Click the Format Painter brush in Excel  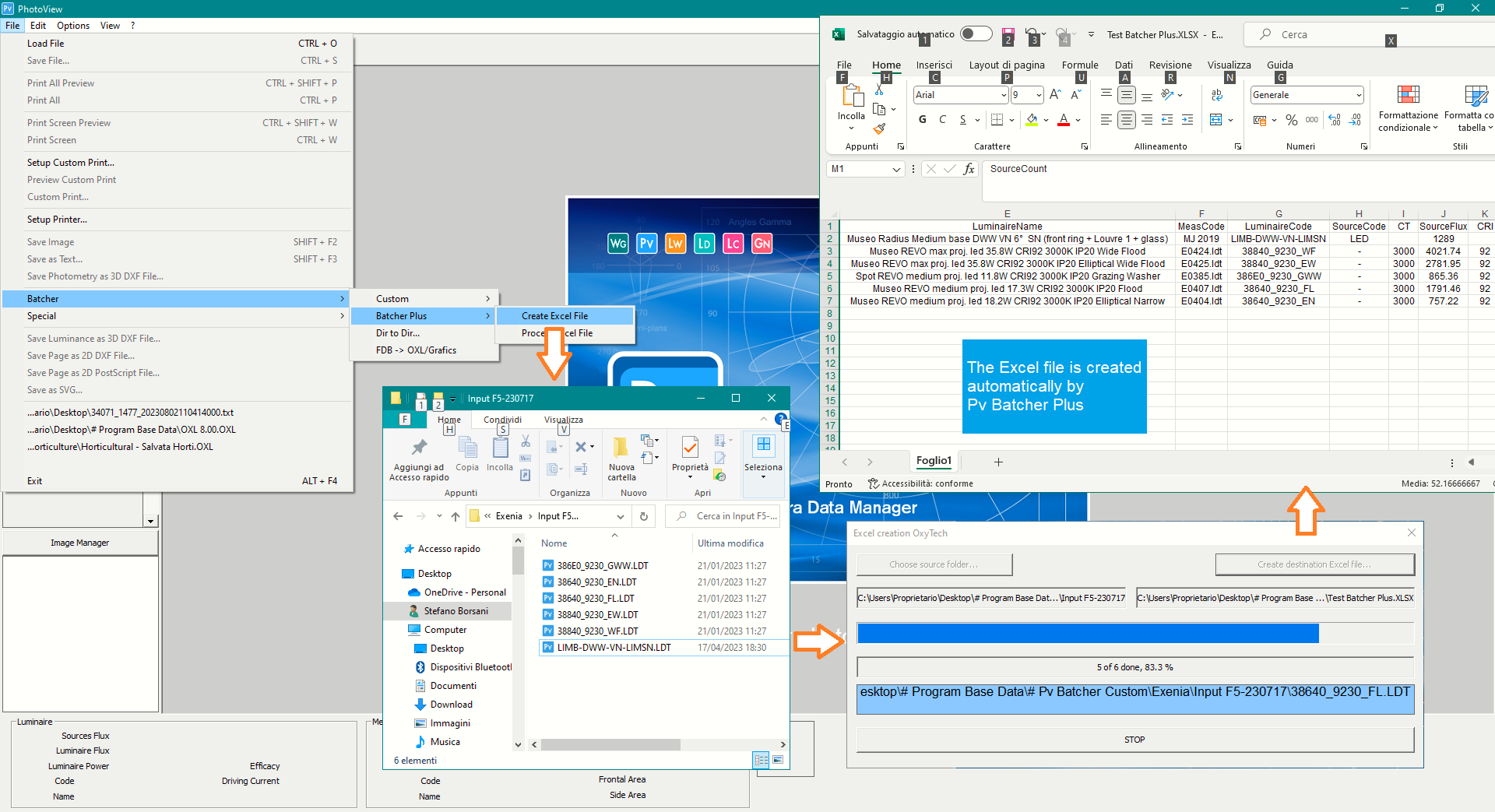pyautogui.click(x=879, y=128)
